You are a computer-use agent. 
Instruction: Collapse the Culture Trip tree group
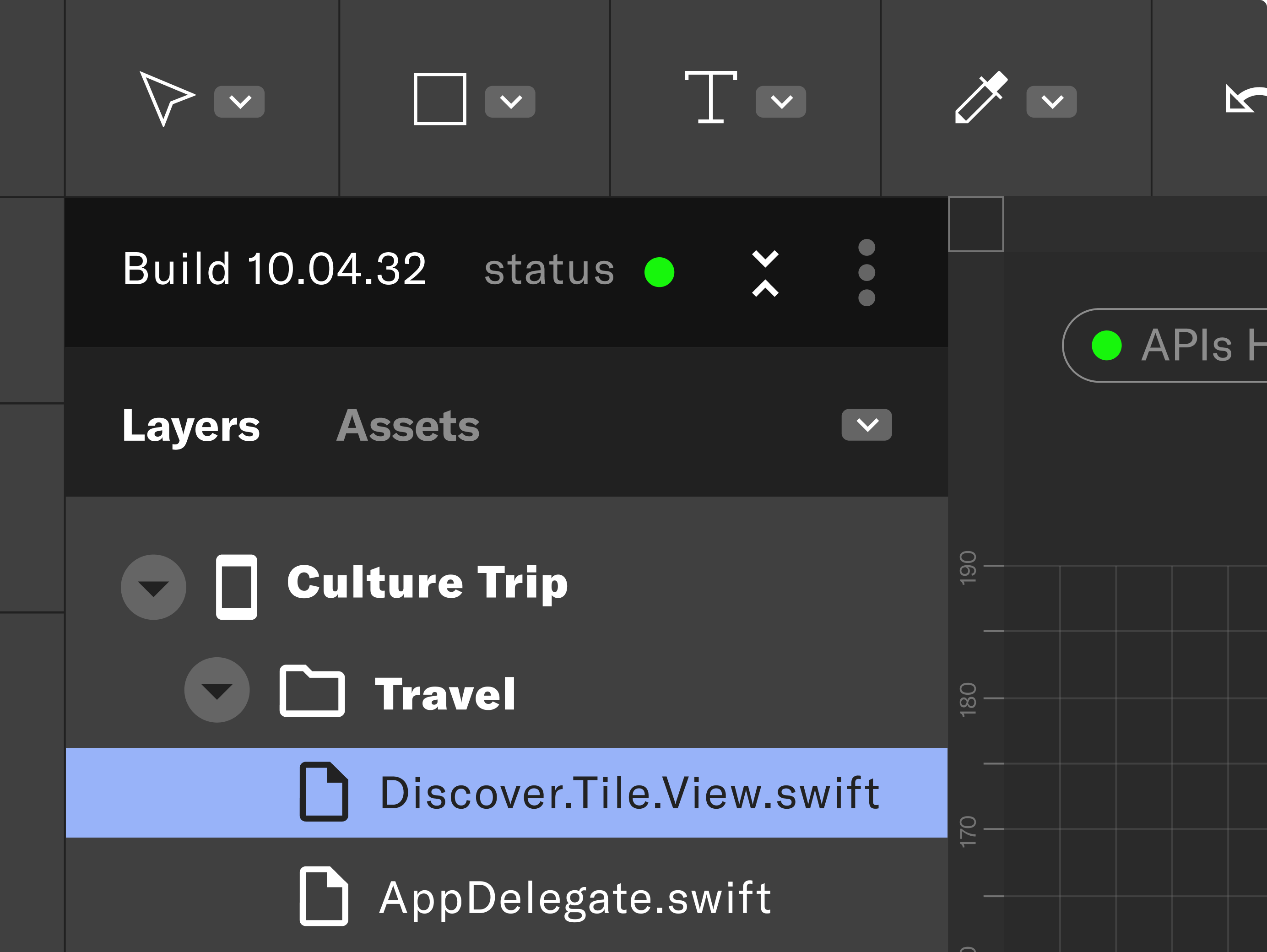pyautogui.click(x=153, y=587)
